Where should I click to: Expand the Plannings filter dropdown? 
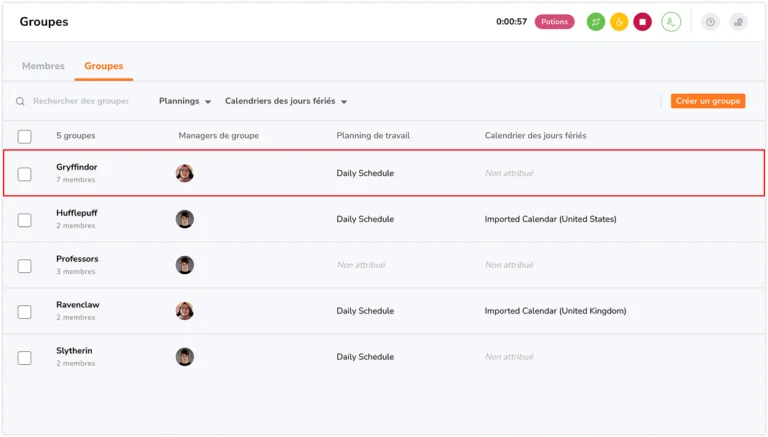pos(185,101)
